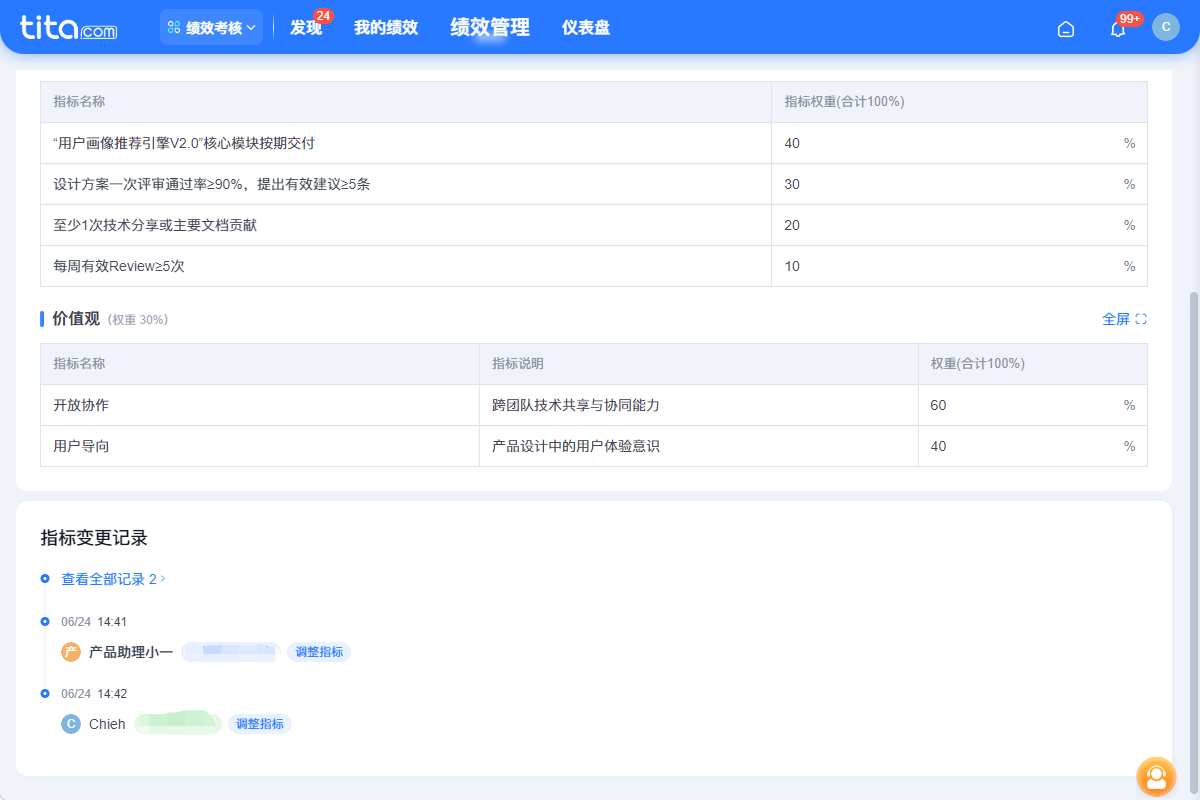Expand 查看全部记录 to view all records

point(105,578)
